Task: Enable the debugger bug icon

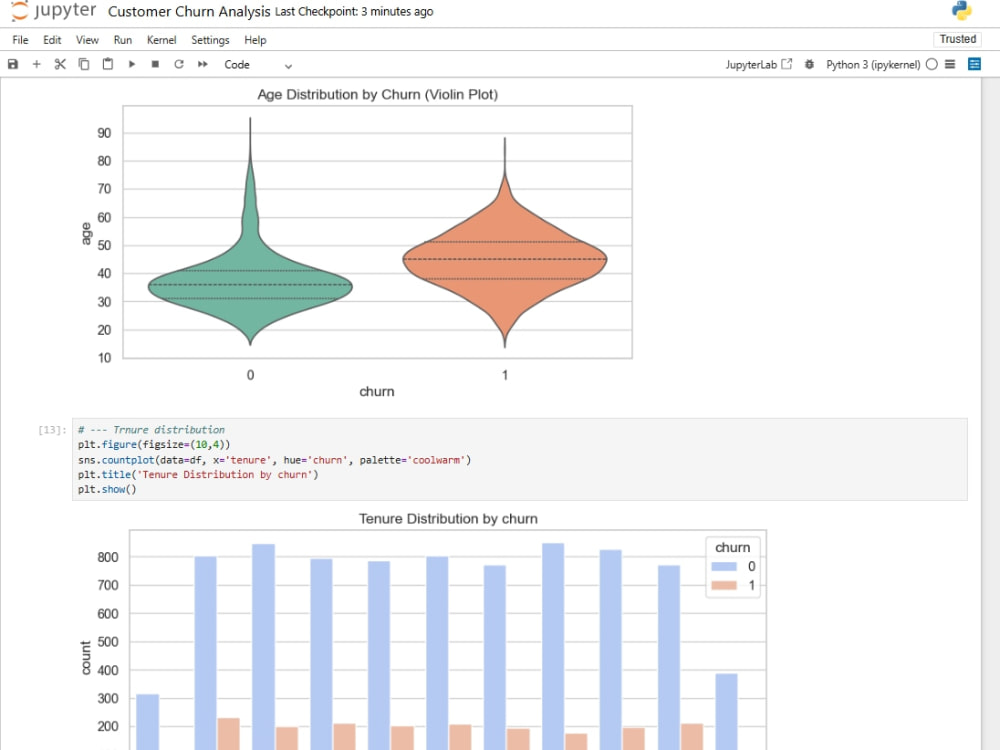Action: pyautogui.click(x=809, y=64)
